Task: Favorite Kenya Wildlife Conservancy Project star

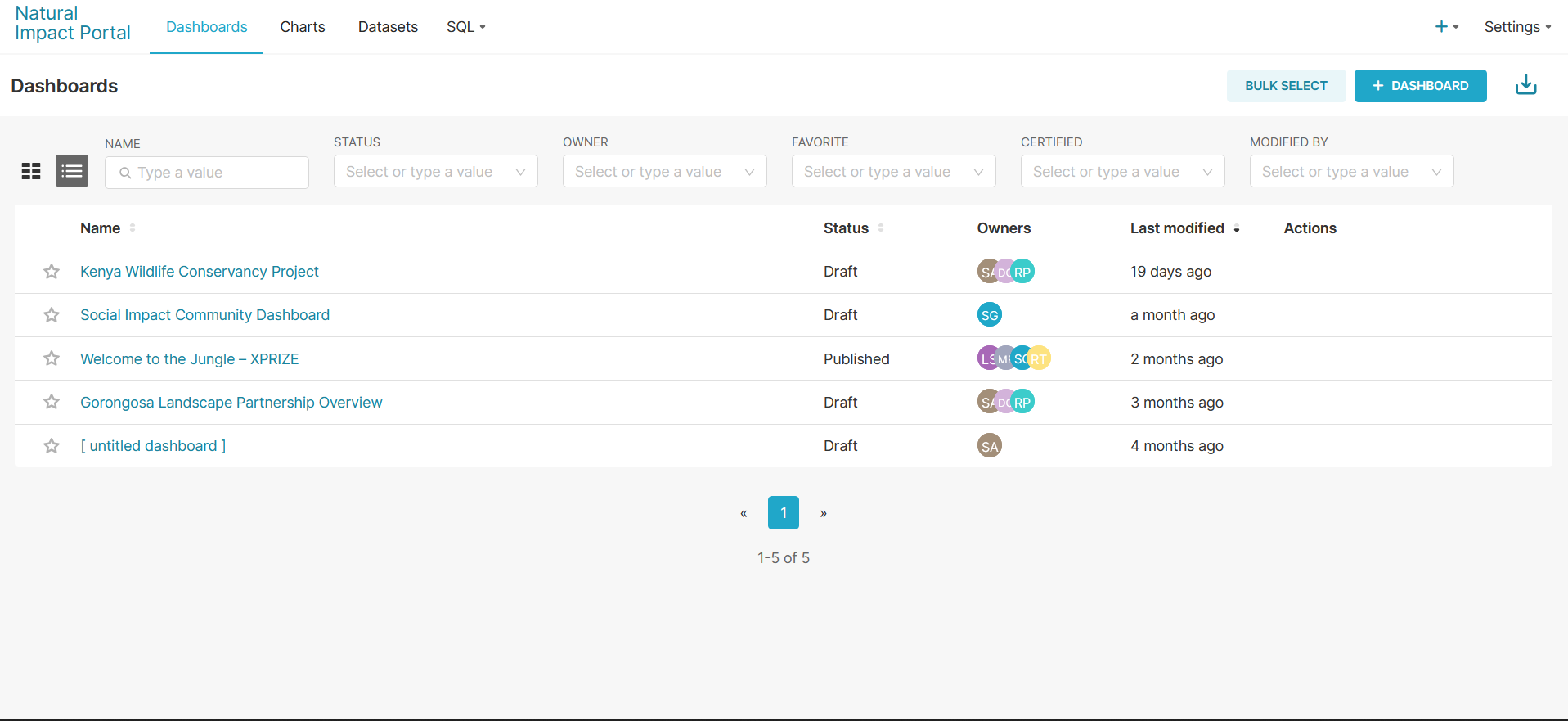Action: [x=52, y=272]
